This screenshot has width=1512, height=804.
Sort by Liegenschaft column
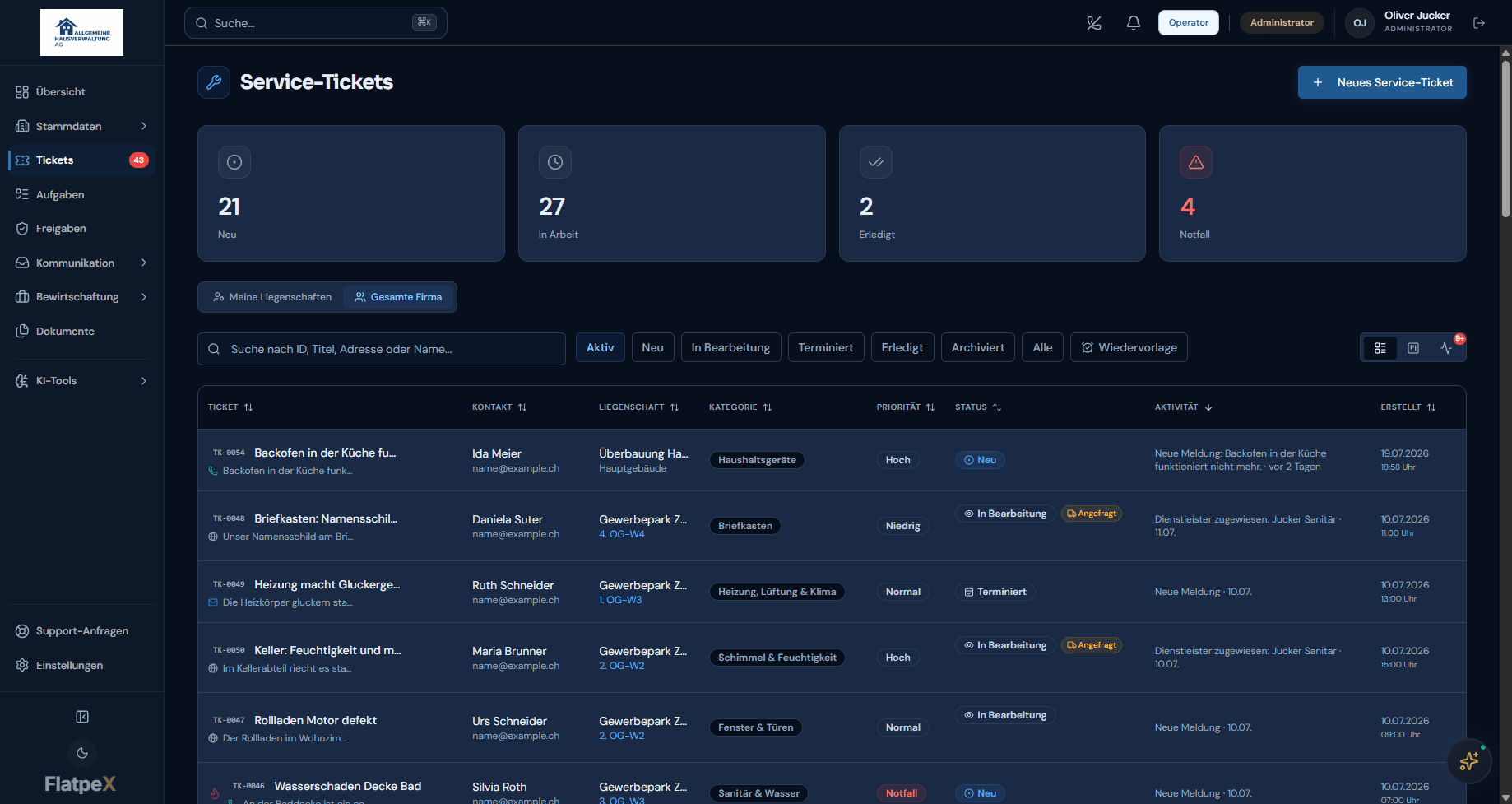(x=639, y=407)
